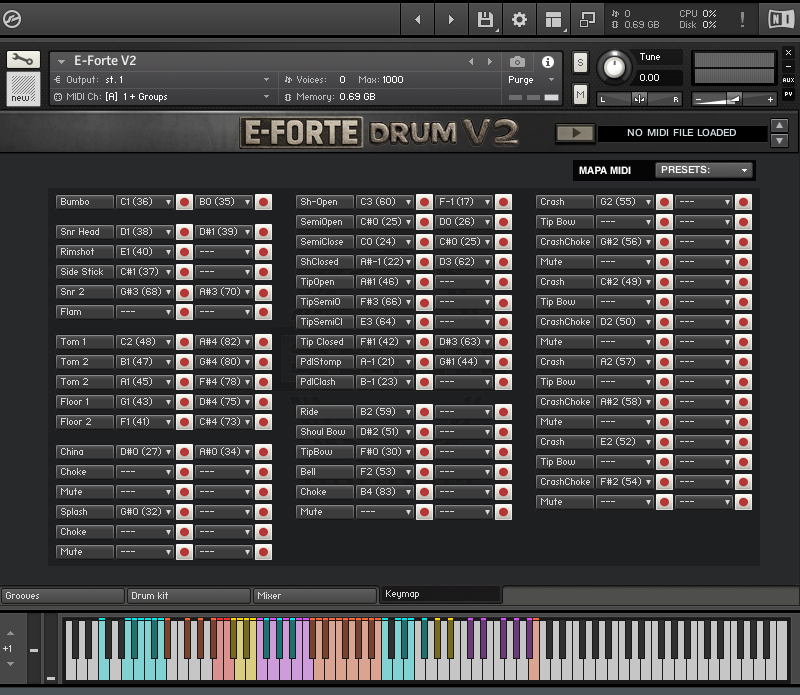This screenshot has width=800, height=695.
Task: Select the Keymap tab
Action: click(441, 594)
